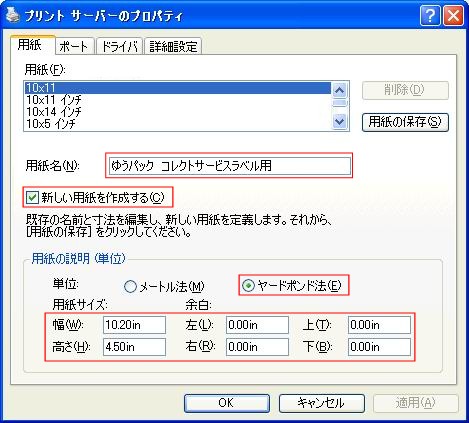Click the キャンセル button
This screenshot has height=423, width=469.
coord(321,403)
